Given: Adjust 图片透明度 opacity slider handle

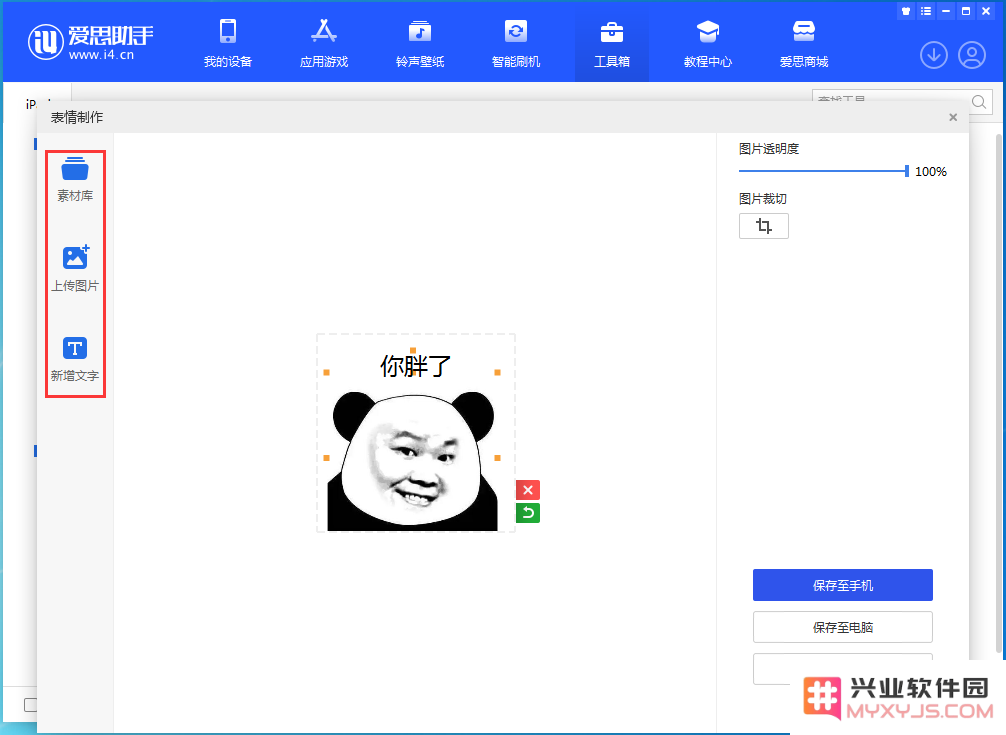Looking at the screenshot, I should 907,171.
